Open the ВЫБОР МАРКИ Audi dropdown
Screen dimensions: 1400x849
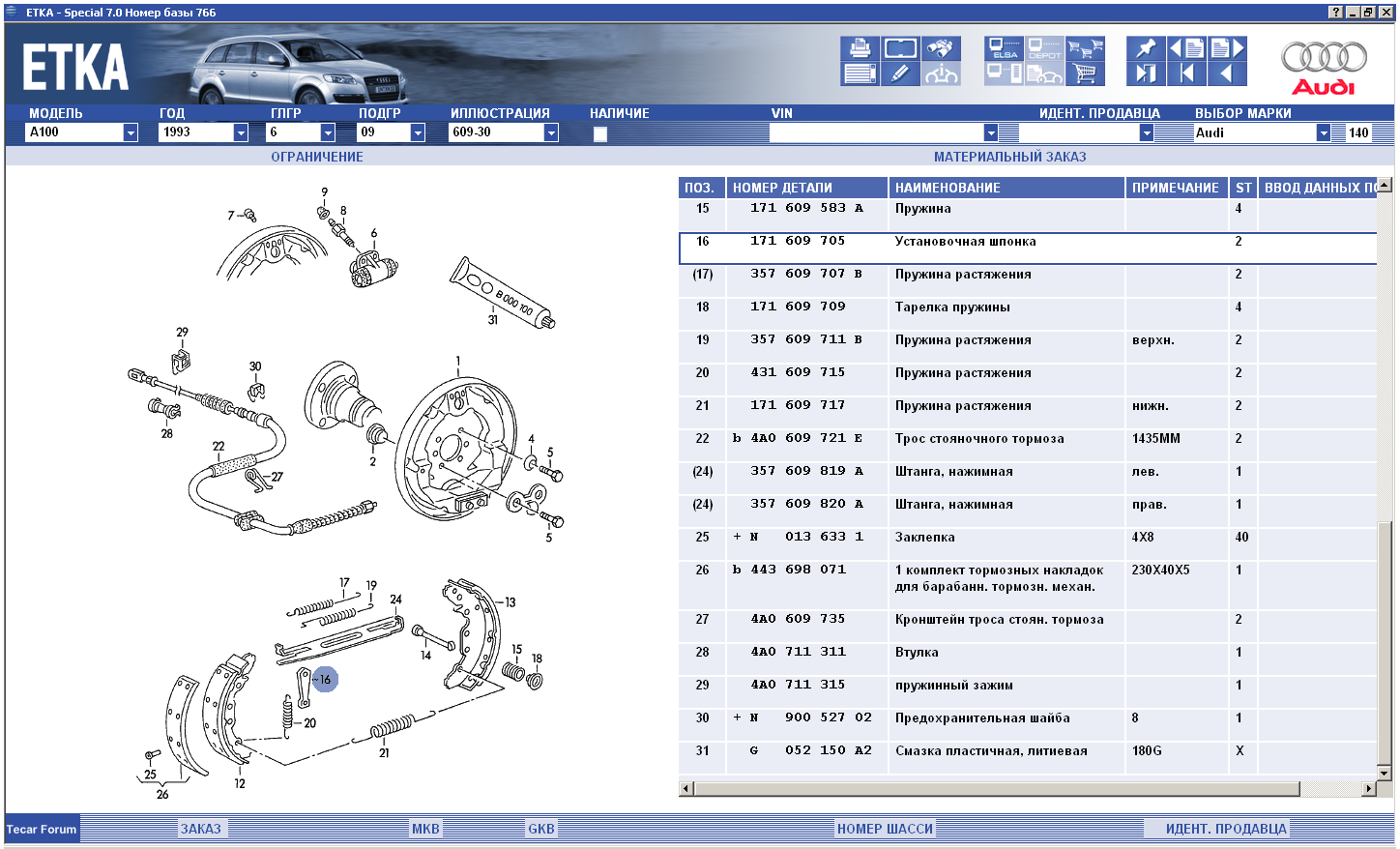click(x=1324, y=132)
